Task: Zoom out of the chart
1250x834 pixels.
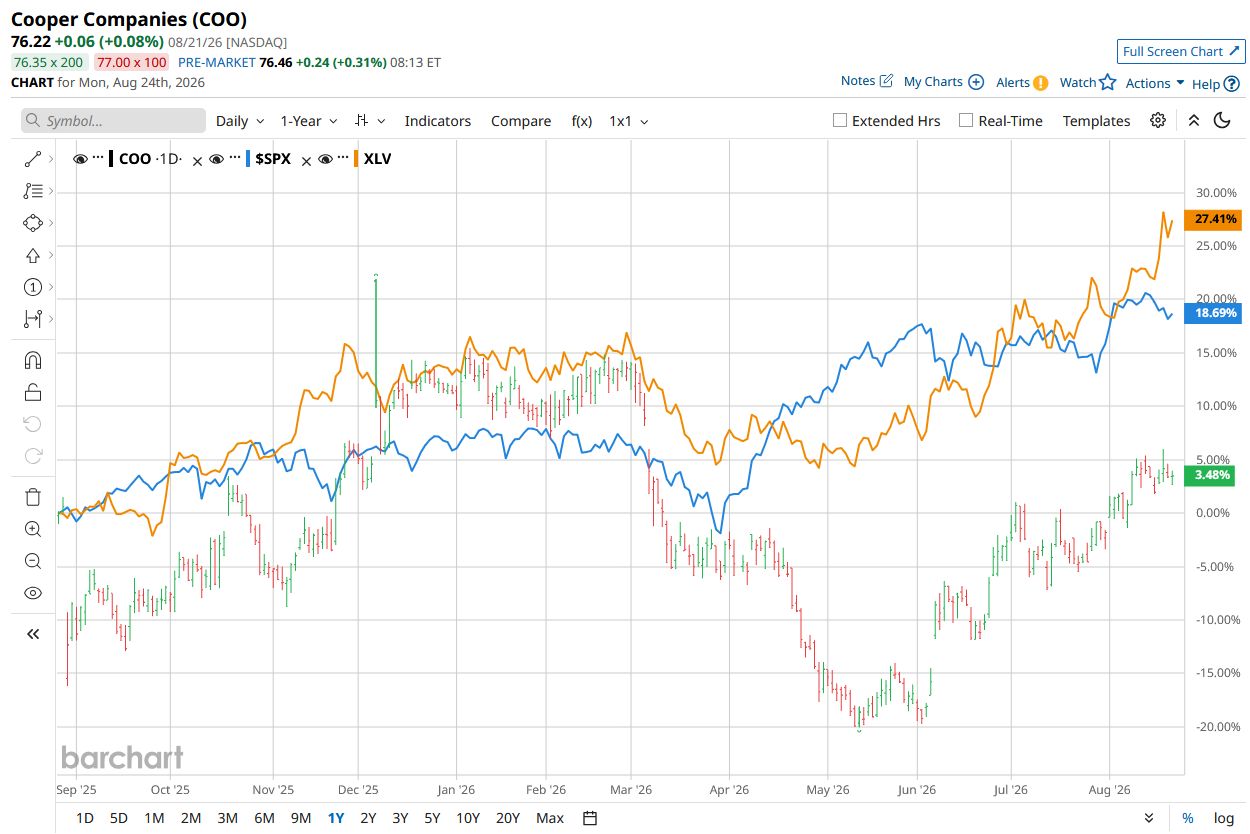Action: (32, 561)
